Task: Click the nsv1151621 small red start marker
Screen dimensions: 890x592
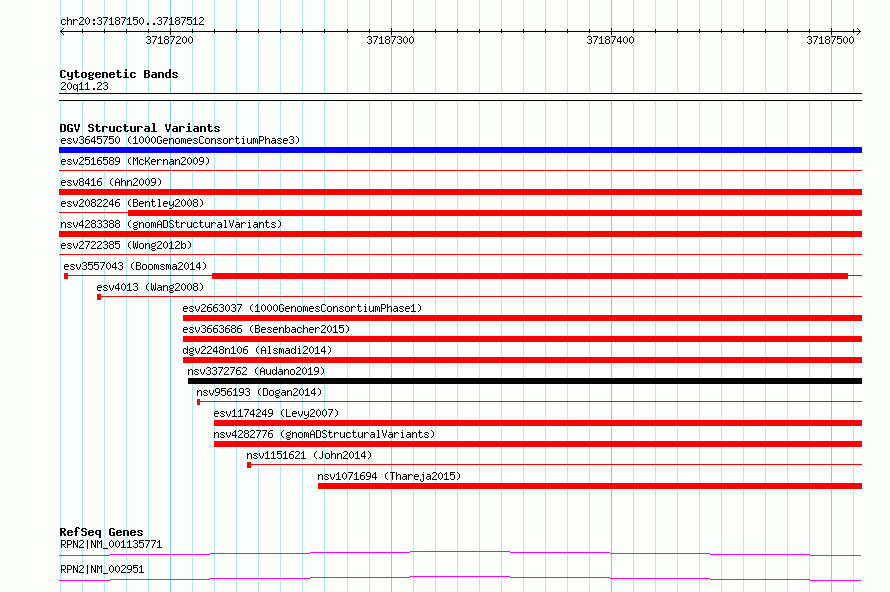Action: tap(249, 465)
